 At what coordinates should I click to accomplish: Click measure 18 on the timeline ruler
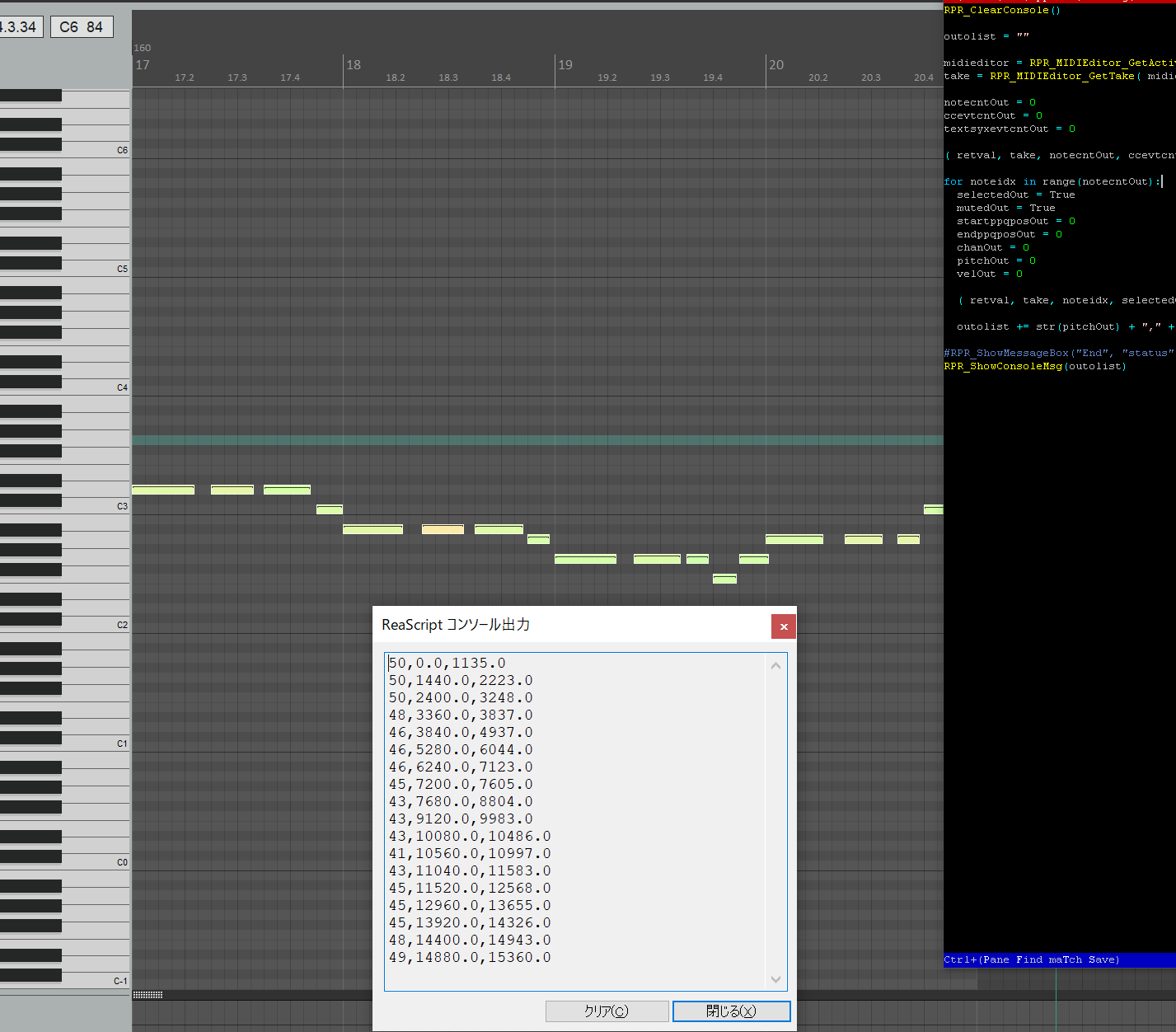point(354,65)
